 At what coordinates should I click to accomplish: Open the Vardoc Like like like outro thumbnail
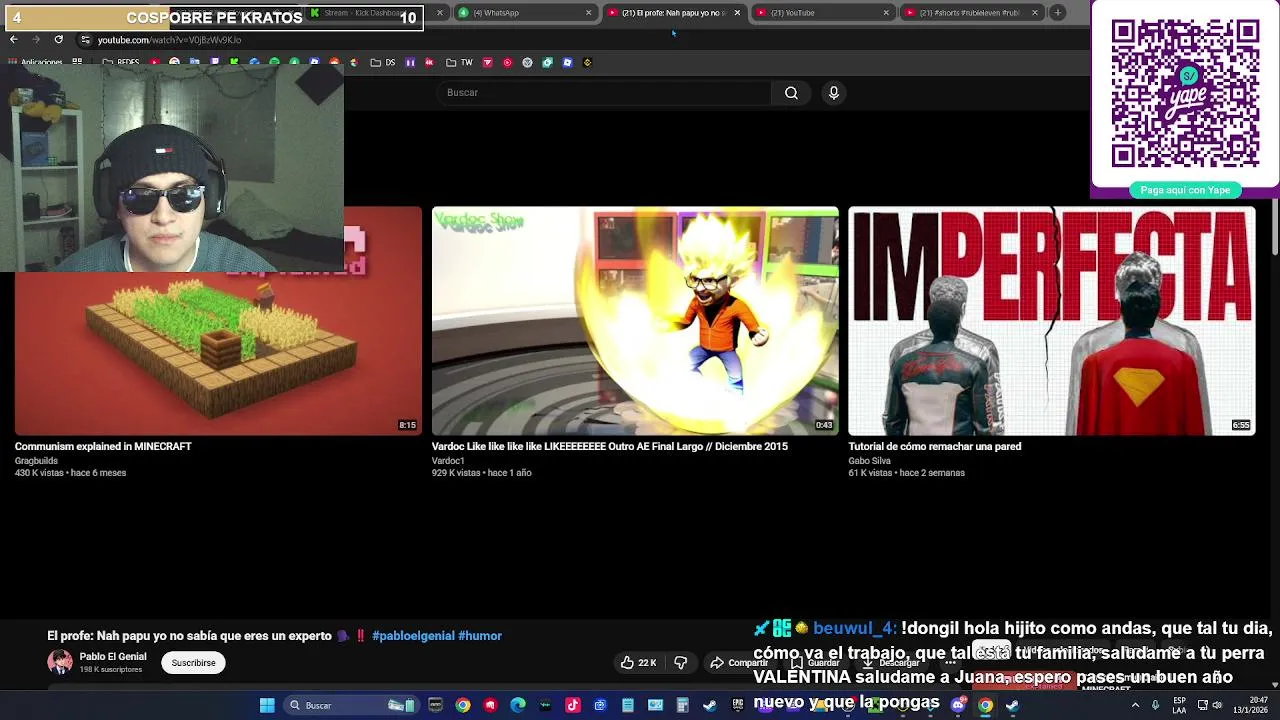click(x=635, y=320)
